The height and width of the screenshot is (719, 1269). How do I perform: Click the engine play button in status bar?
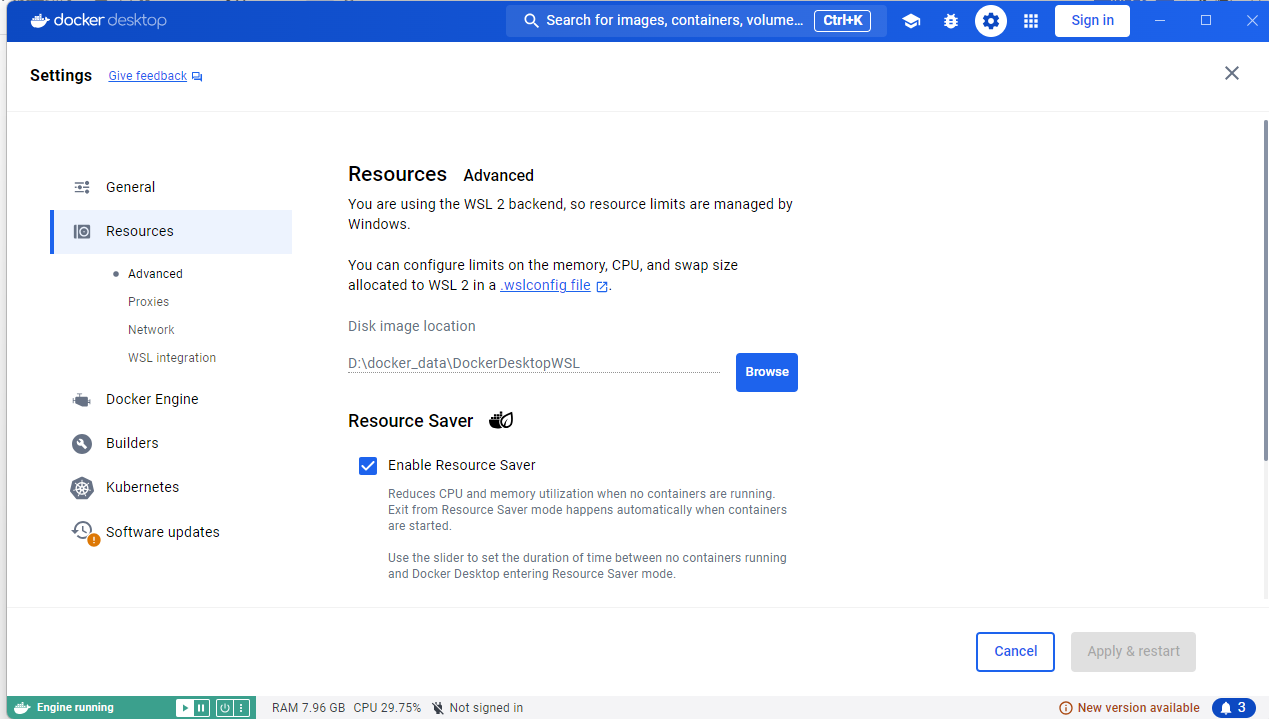[185, 708]
